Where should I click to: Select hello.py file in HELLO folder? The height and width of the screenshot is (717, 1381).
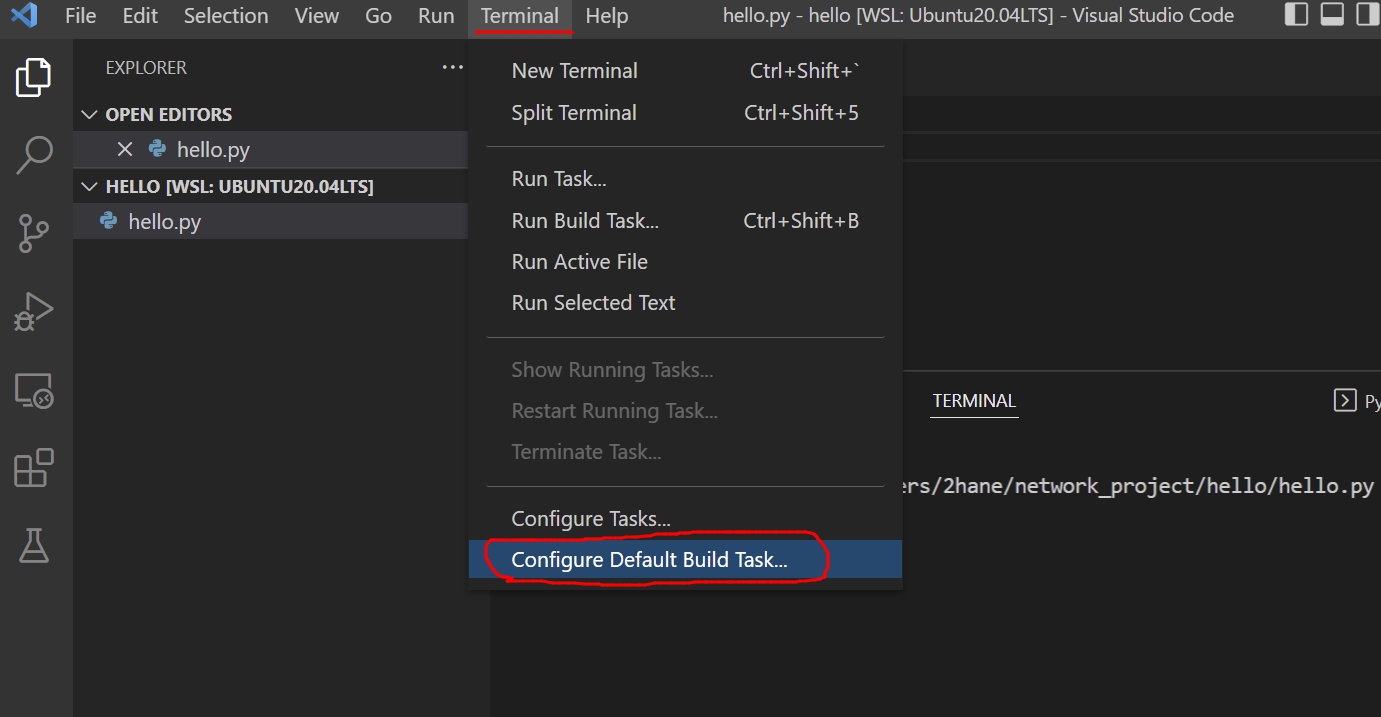270,221
